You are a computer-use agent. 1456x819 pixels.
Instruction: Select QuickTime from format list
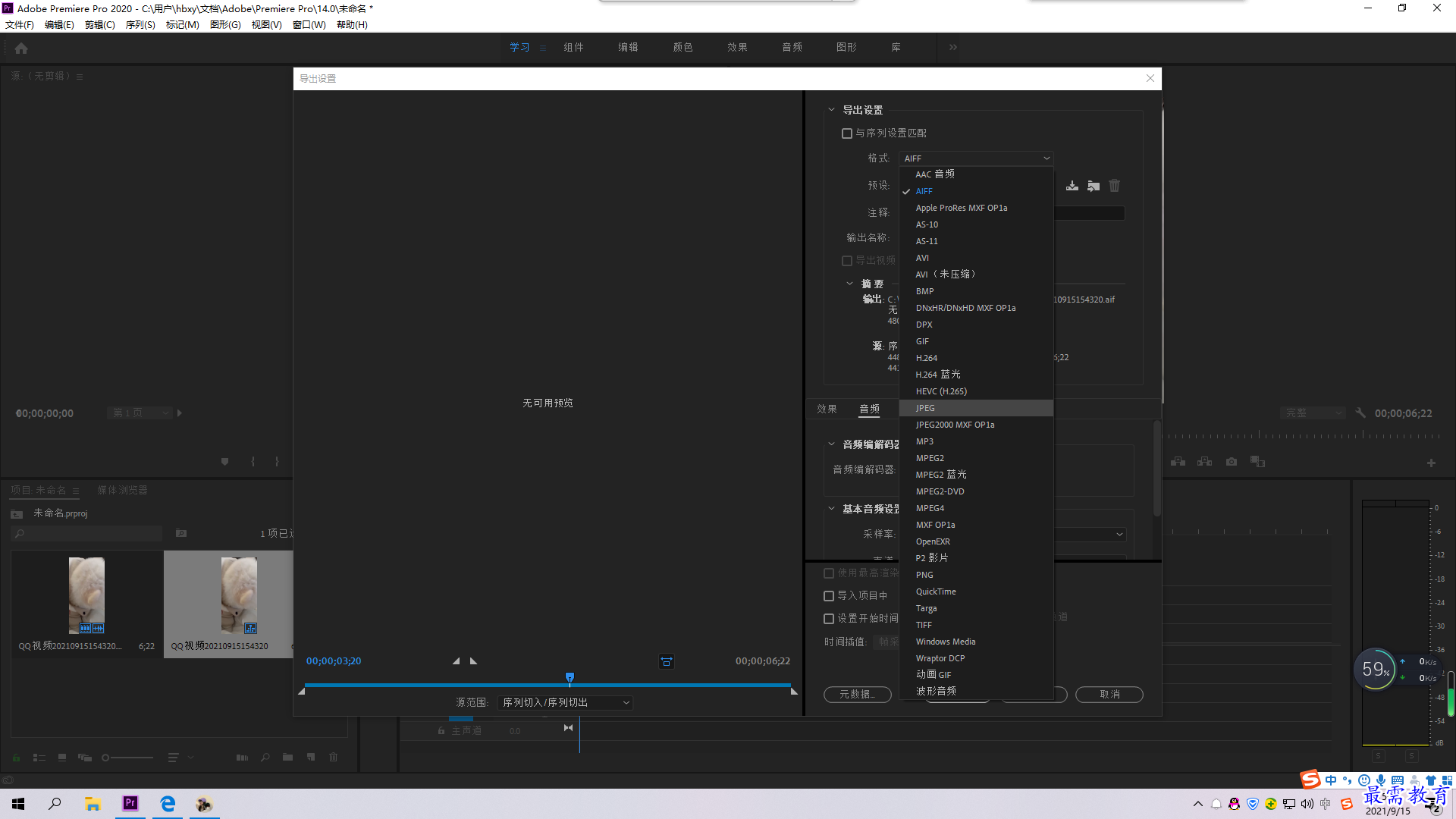(976, 591)
